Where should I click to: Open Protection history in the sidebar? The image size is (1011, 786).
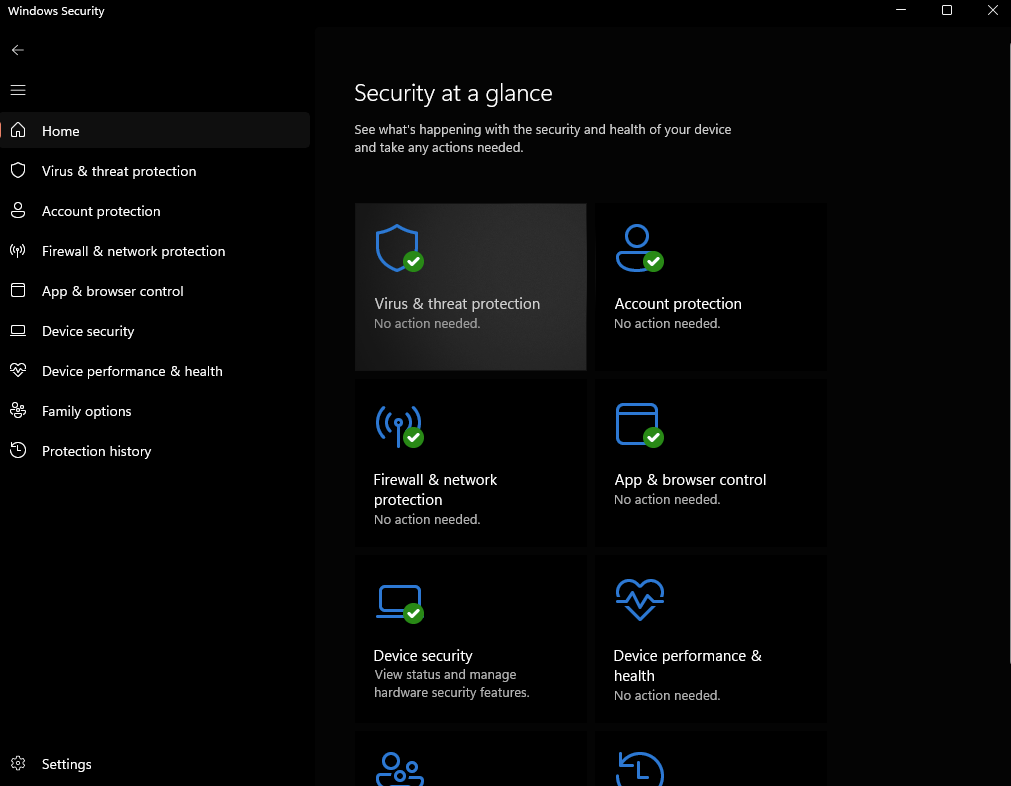(96, 451)
